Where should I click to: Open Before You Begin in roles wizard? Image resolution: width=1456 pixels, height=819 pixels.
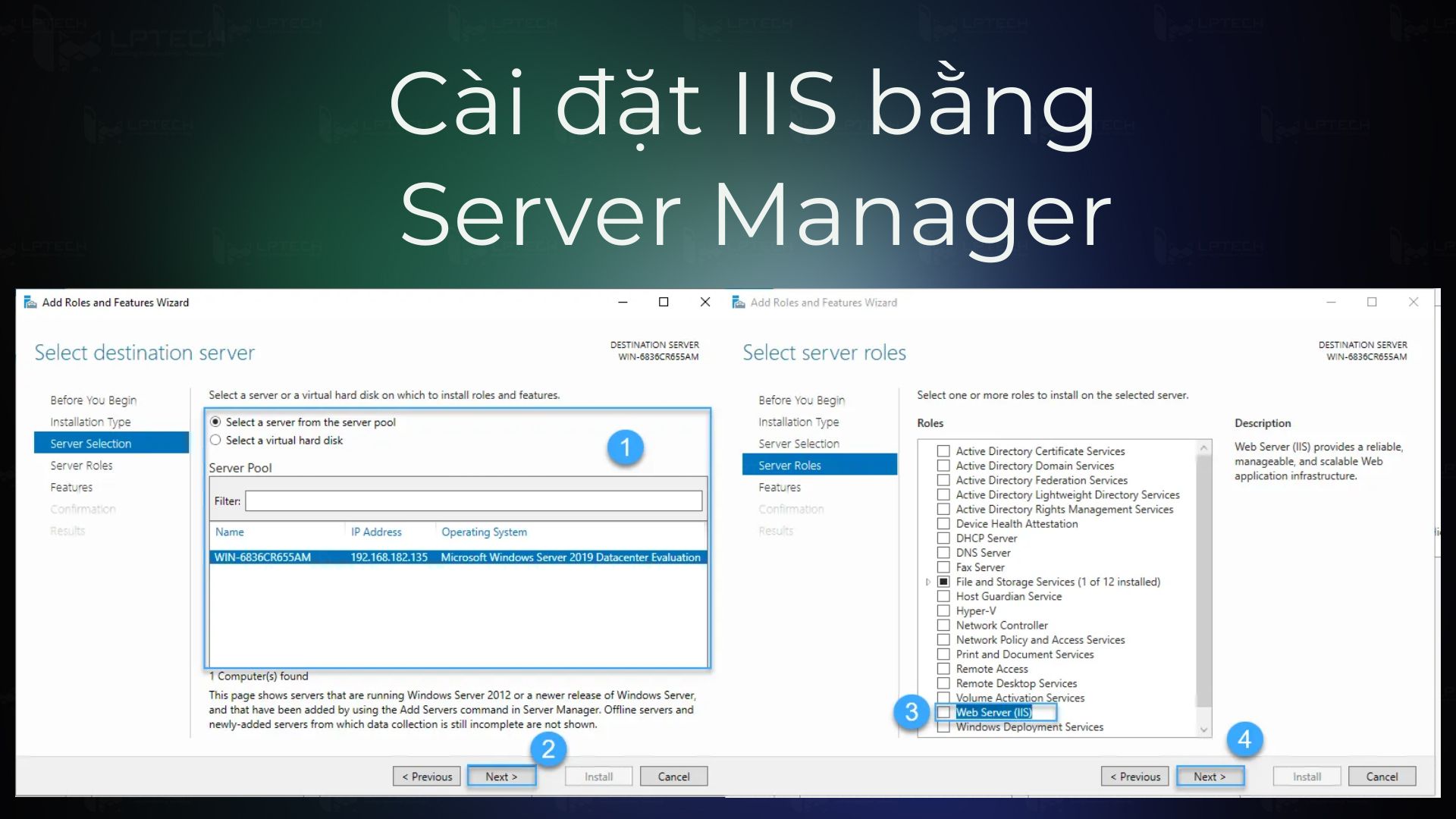click(802, 400)
